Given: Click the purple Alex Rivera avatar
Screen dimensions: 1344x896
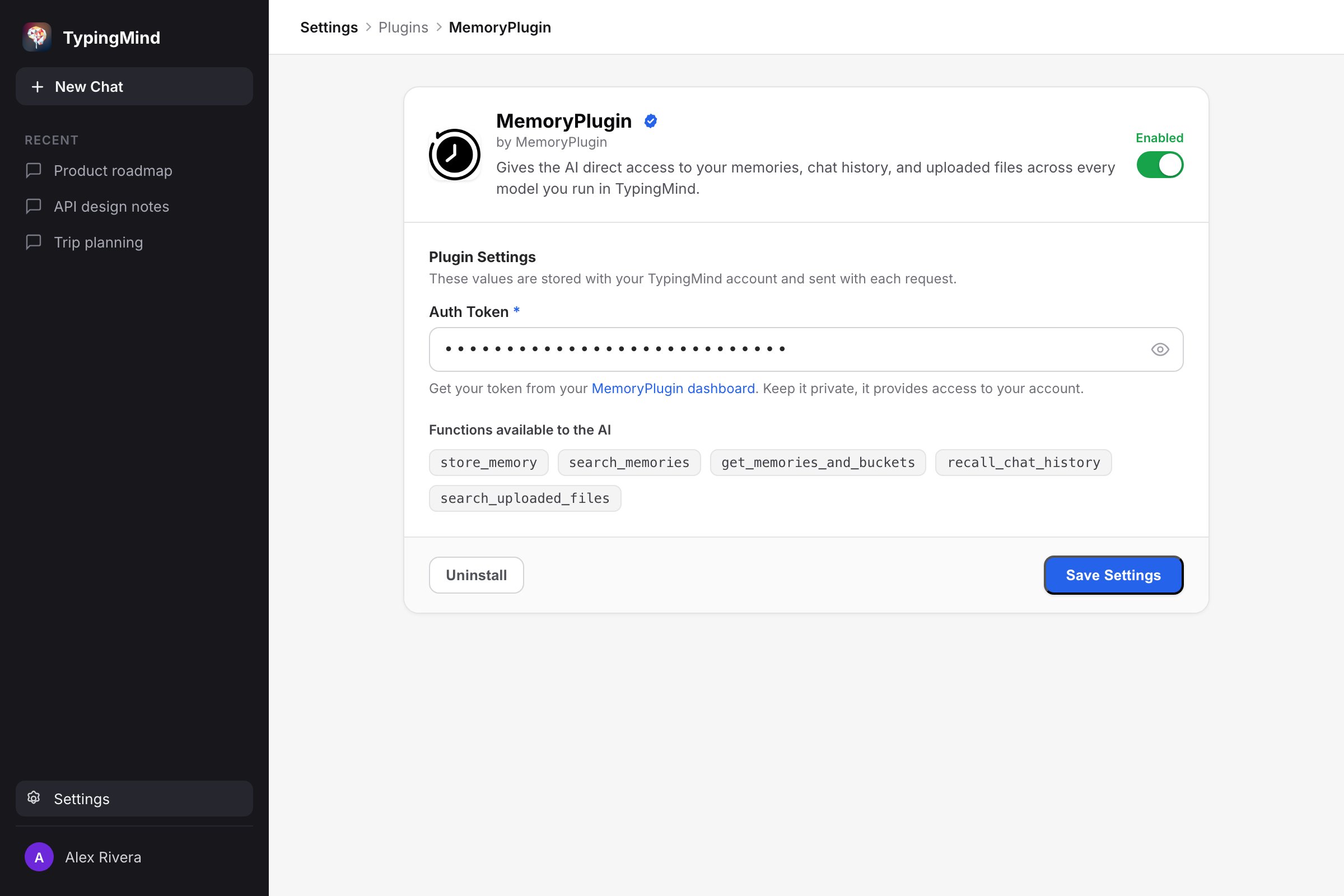Looking at the screenshot, I should (x=39, y=857).
